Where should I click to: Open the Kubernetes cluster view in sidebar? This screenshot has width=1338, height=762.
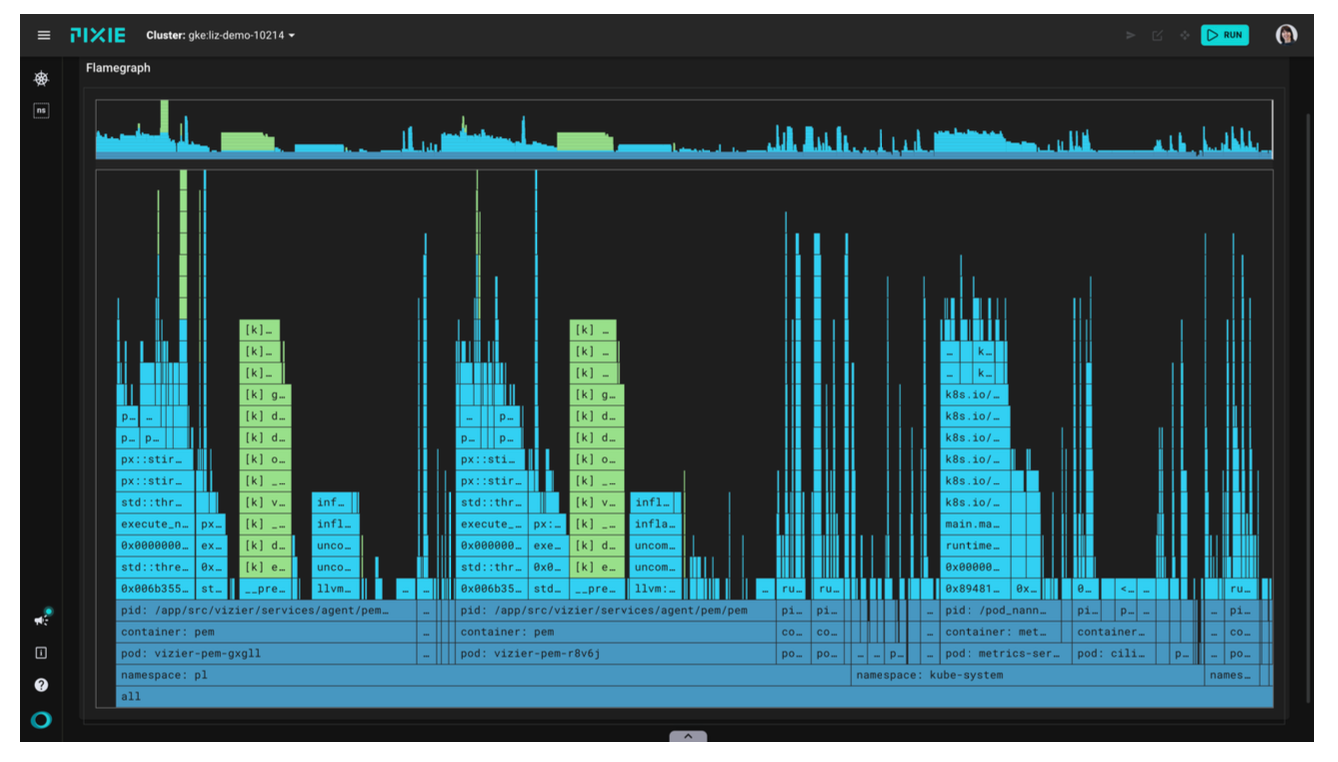41,79
